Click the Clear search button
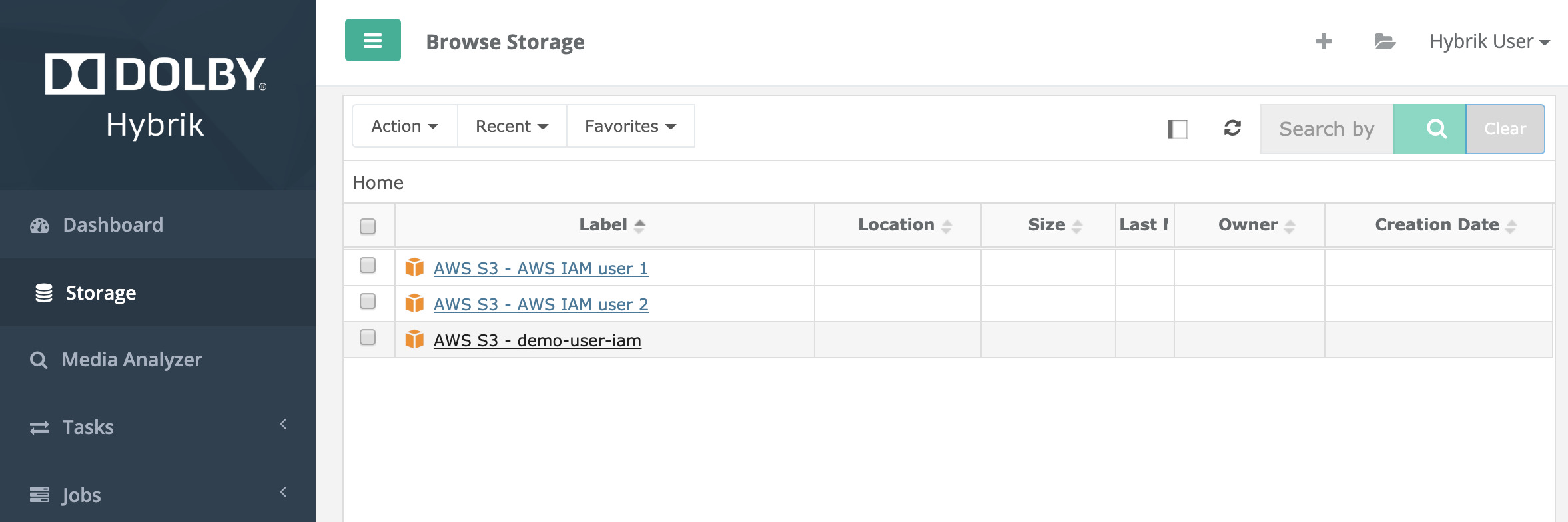The image size is (1568, 522). coord(1505,129)
